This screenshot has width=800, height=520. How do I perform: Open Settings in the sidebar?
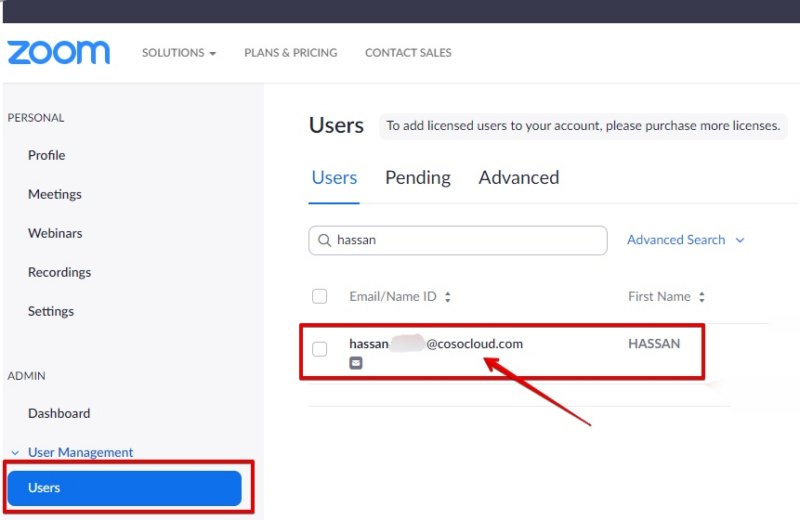(x=51, y=311)
